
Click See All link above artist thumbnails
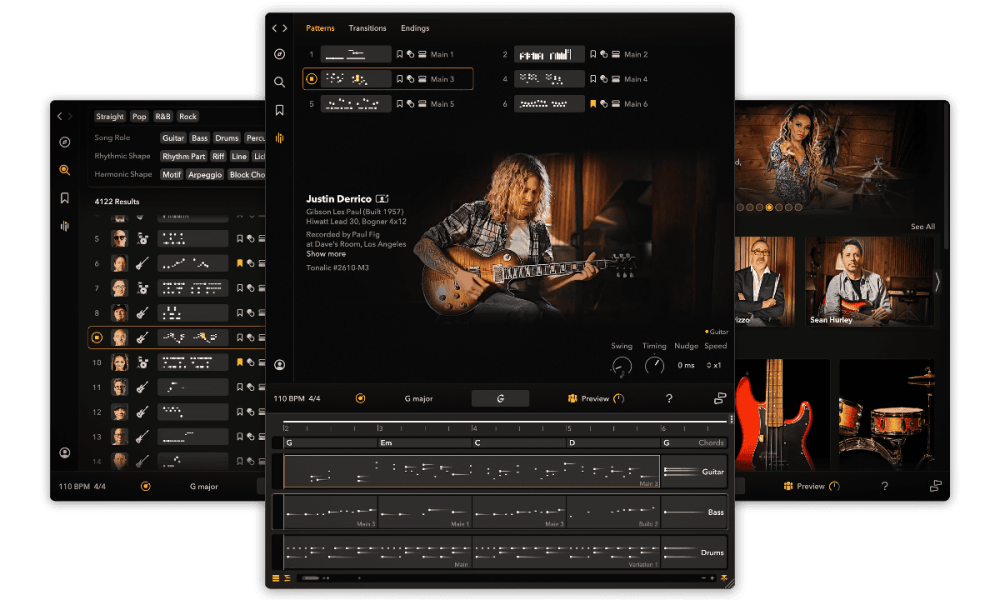click(x=922, y=227)
